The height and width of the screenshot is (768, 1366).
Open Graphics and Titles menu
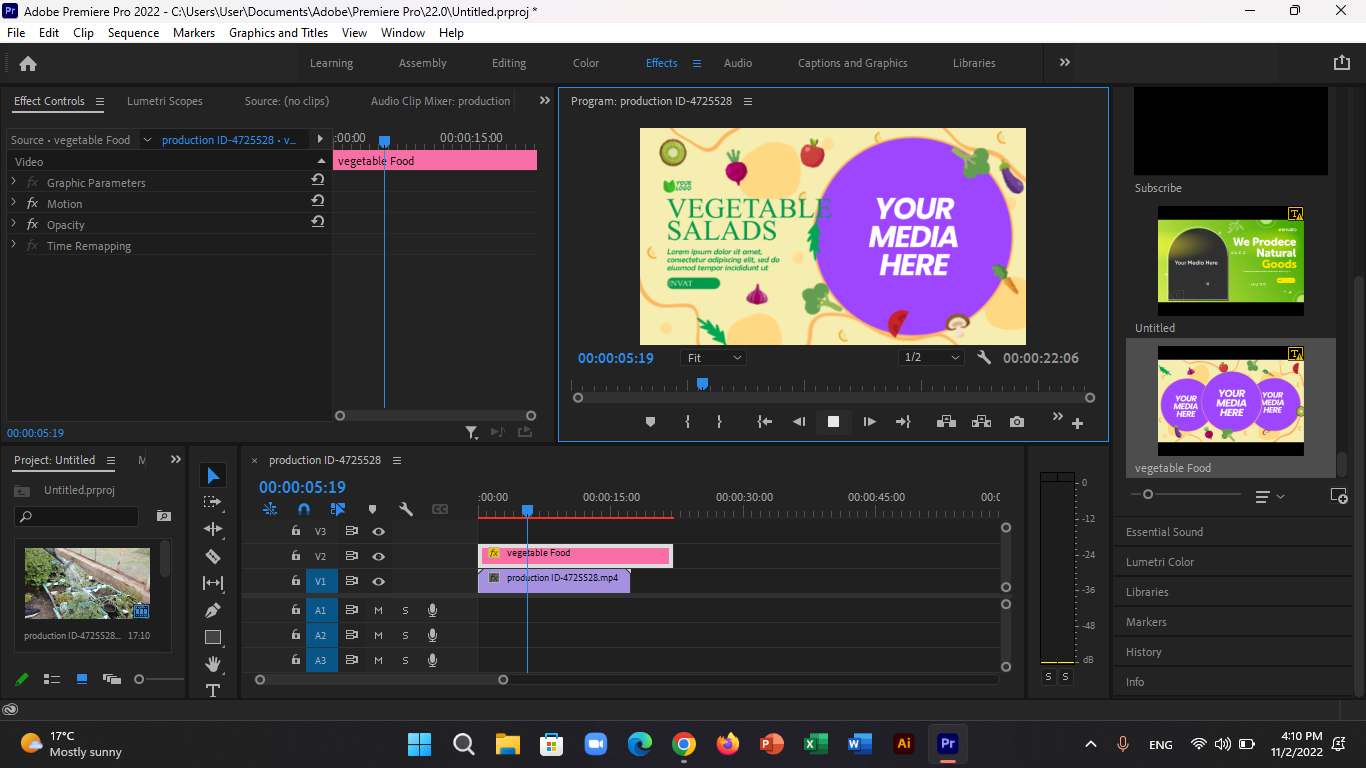tap(278, 33)
